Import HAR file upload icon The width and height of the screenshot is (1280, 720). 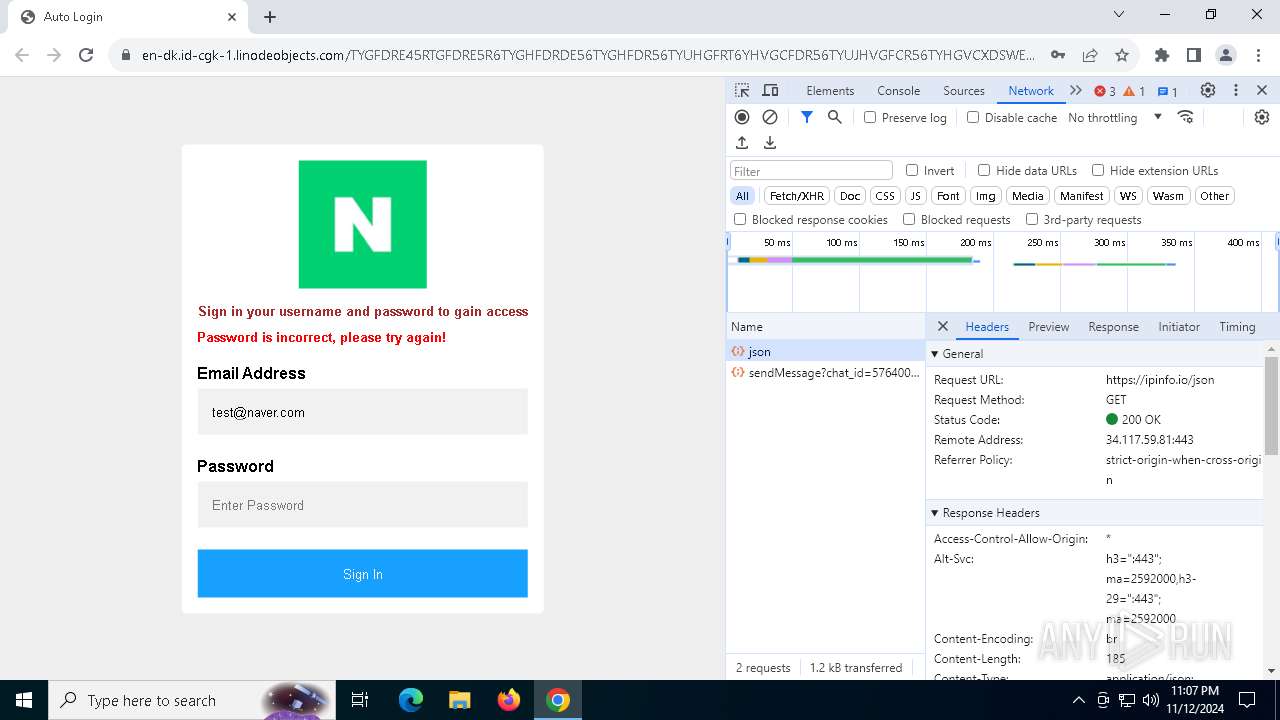coord(742,143)
